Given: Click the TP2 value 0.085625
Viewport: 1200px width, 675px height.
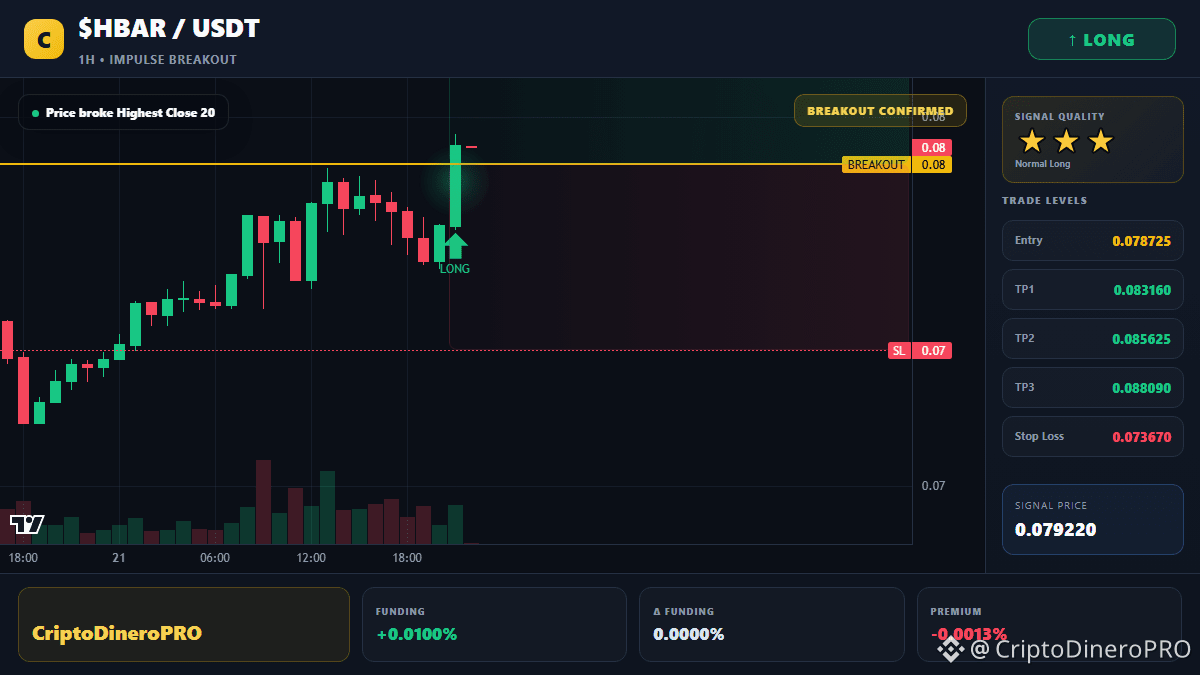Looking at the screenshot, I should pos(1141,339).
